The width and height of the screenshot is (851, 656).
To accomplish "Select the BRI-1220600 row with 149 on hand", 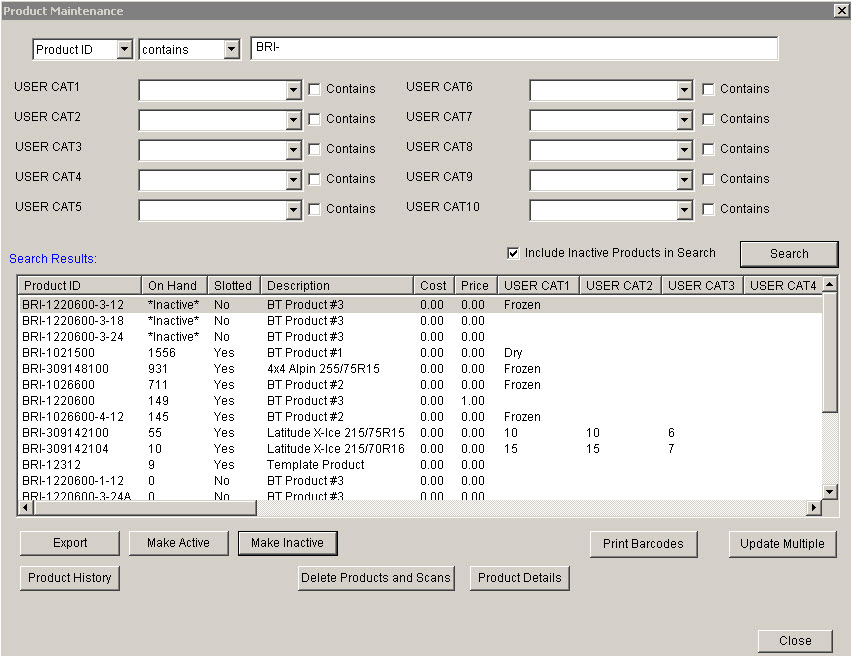I will click(x=421, y=401).
